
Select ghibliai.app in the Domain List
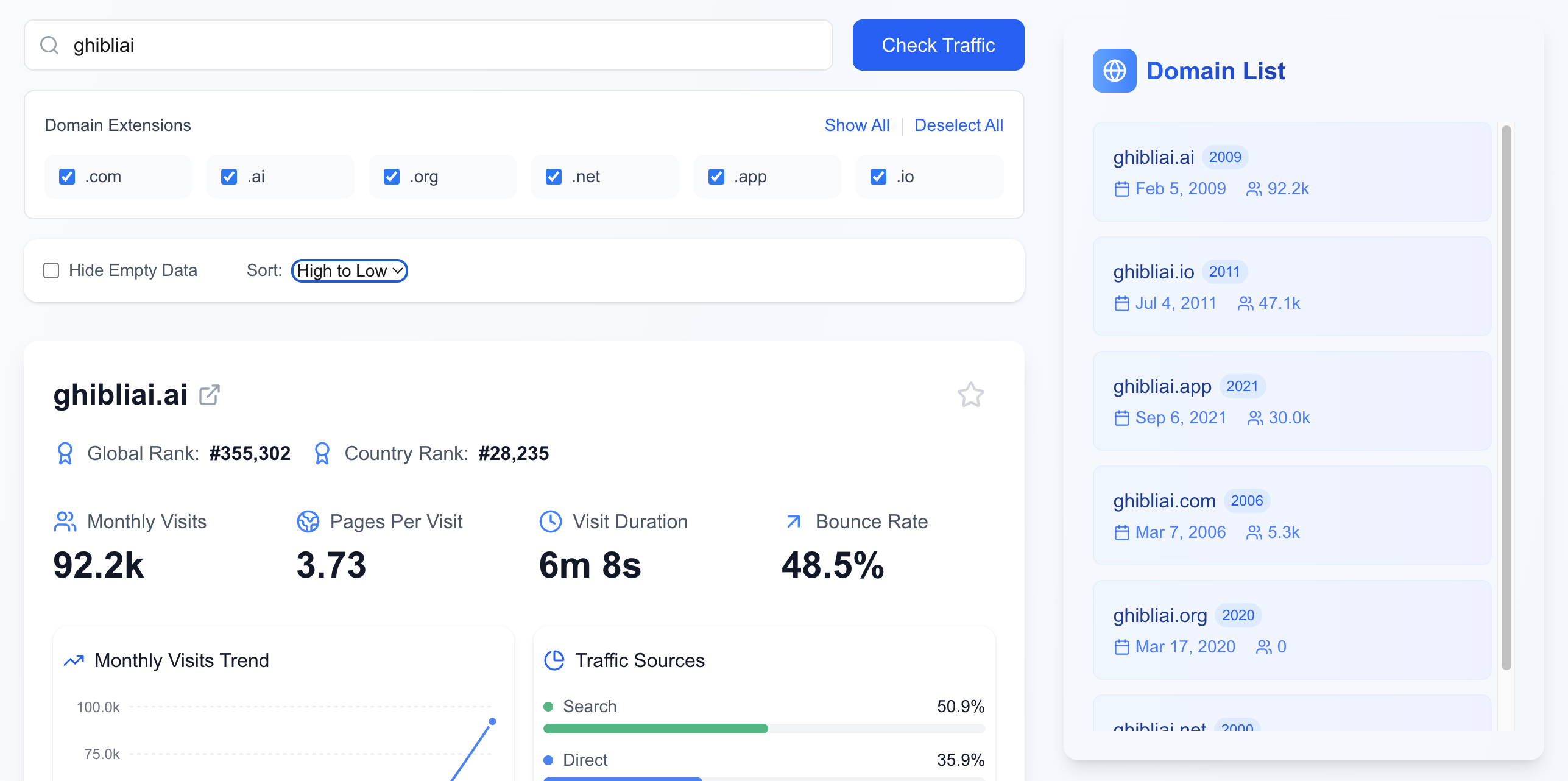point(1292,401)
